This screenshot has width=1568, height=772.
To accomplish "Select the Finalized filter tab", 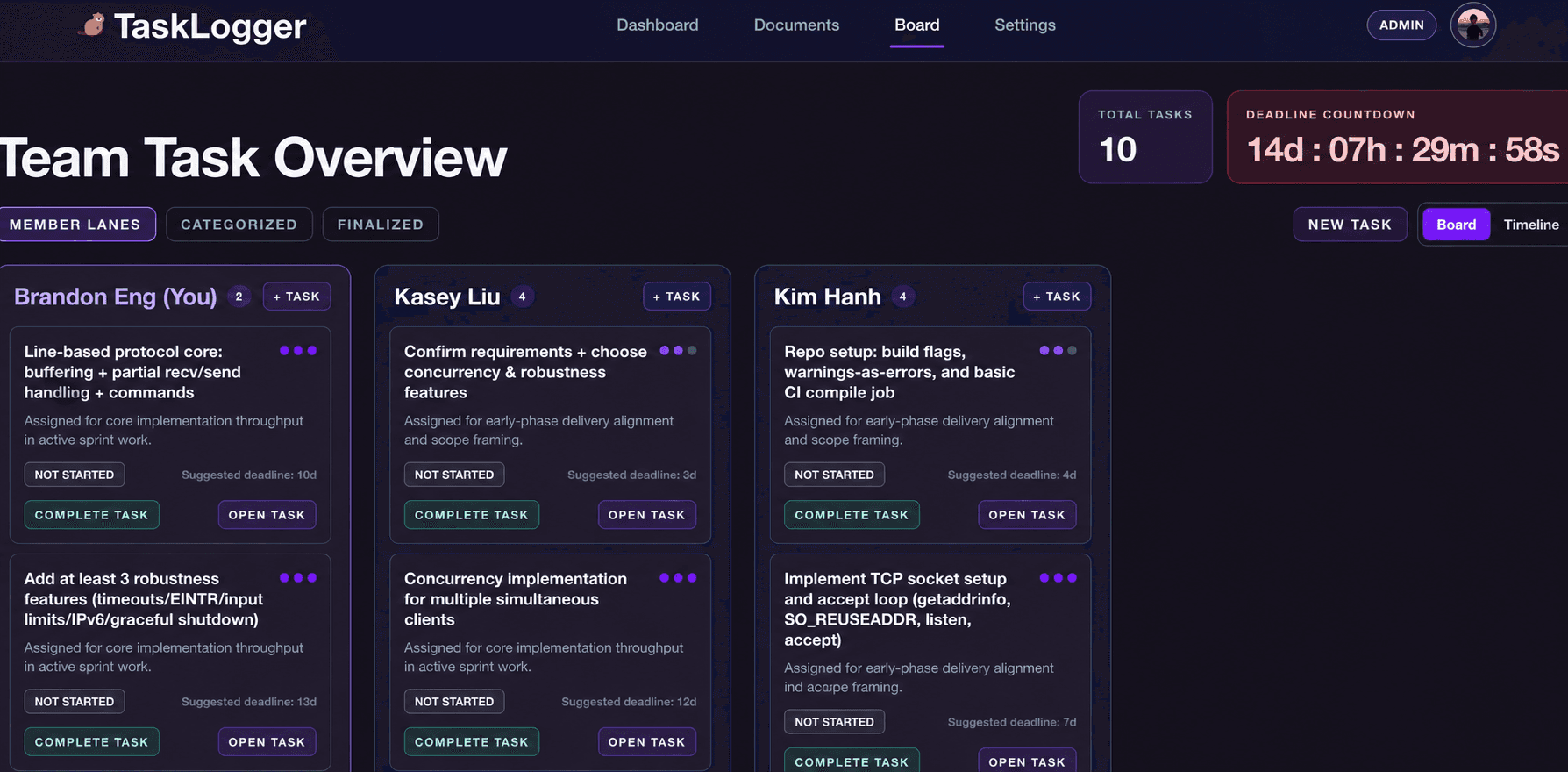I will pyautogui.click(x=381, y=225).
